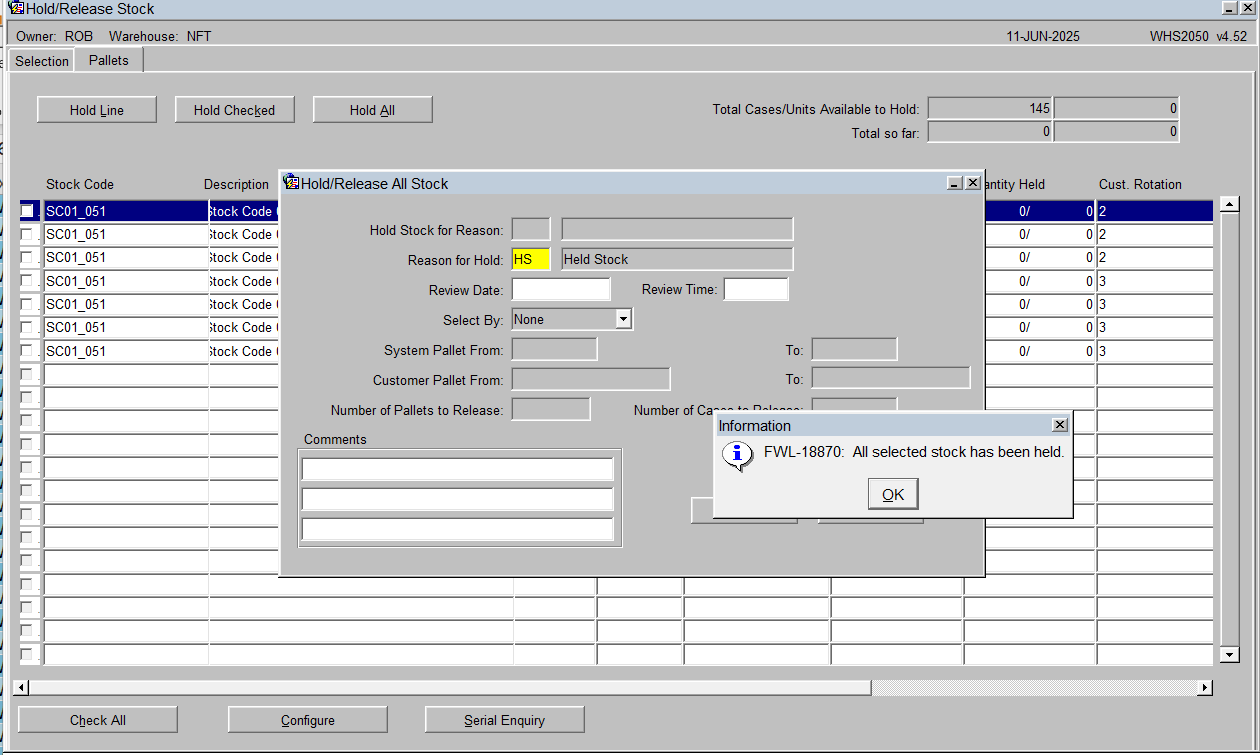Tick the checkbox on the last empty row
Screen dimensions: 1260x755
28,655
